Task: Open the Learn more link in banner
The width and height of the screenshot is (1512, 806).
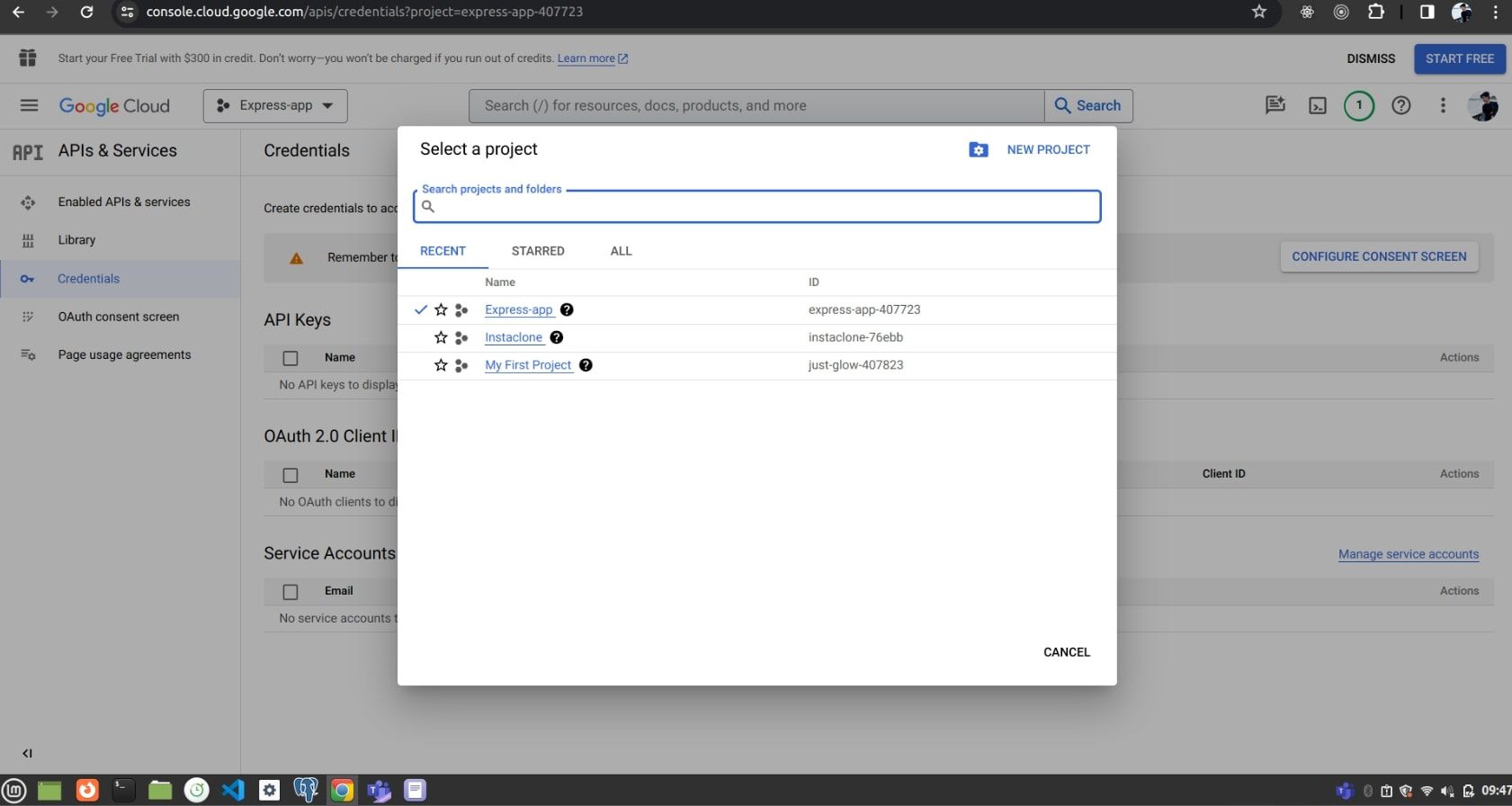Action: coord(593,58)
